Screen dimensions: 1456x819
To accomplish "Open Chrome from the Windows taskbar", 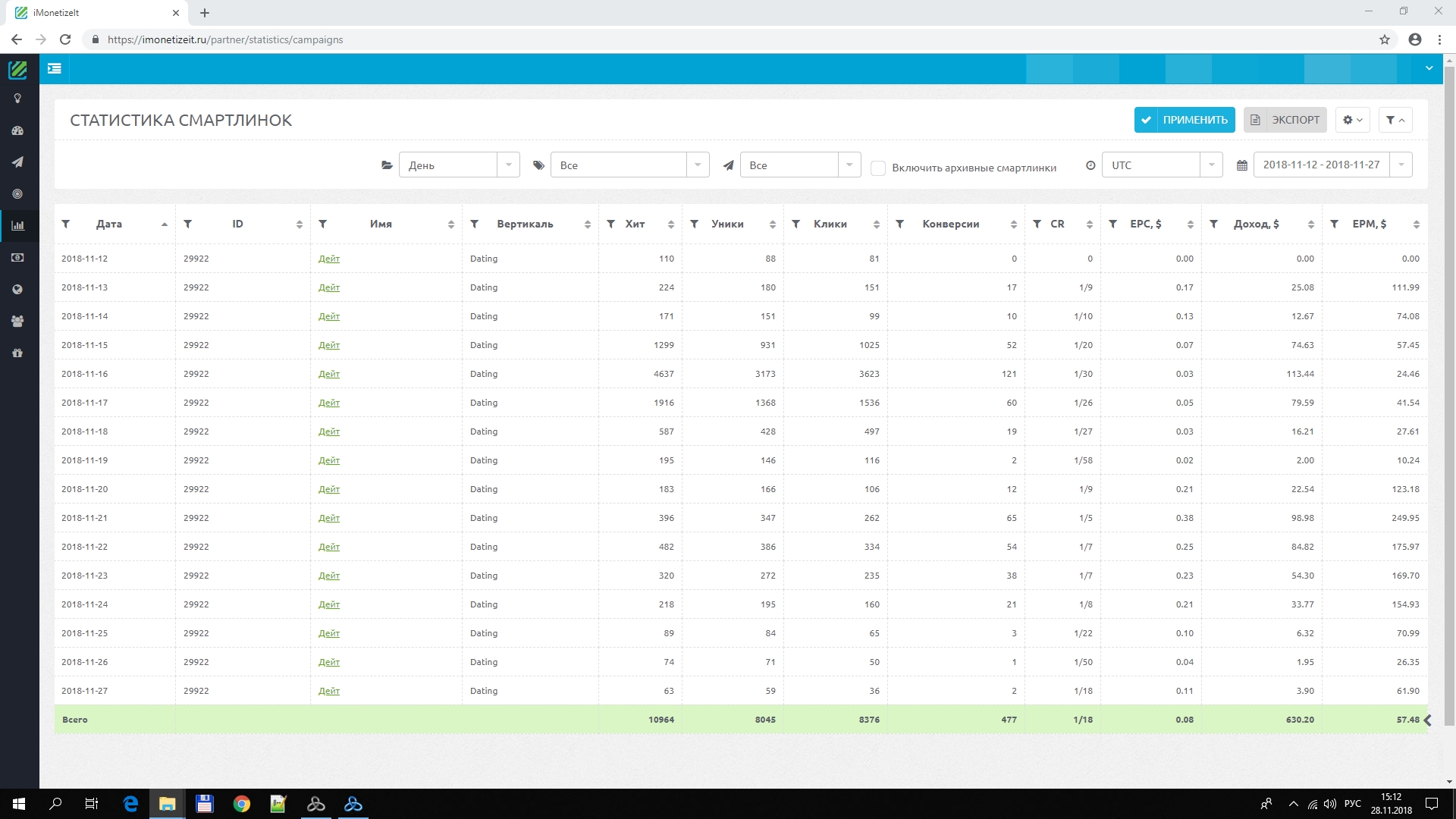I will click(241, 804).
